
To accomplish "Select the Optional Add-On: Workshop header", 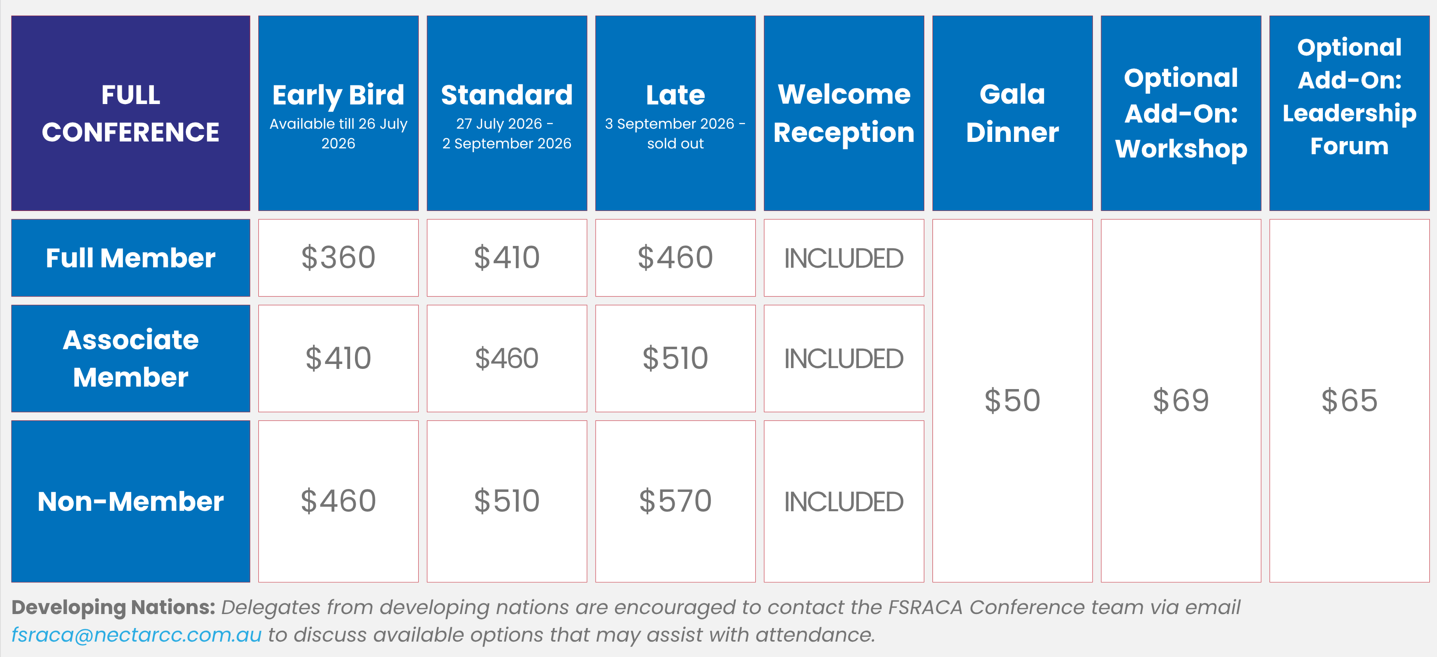I will (1181, 113).
